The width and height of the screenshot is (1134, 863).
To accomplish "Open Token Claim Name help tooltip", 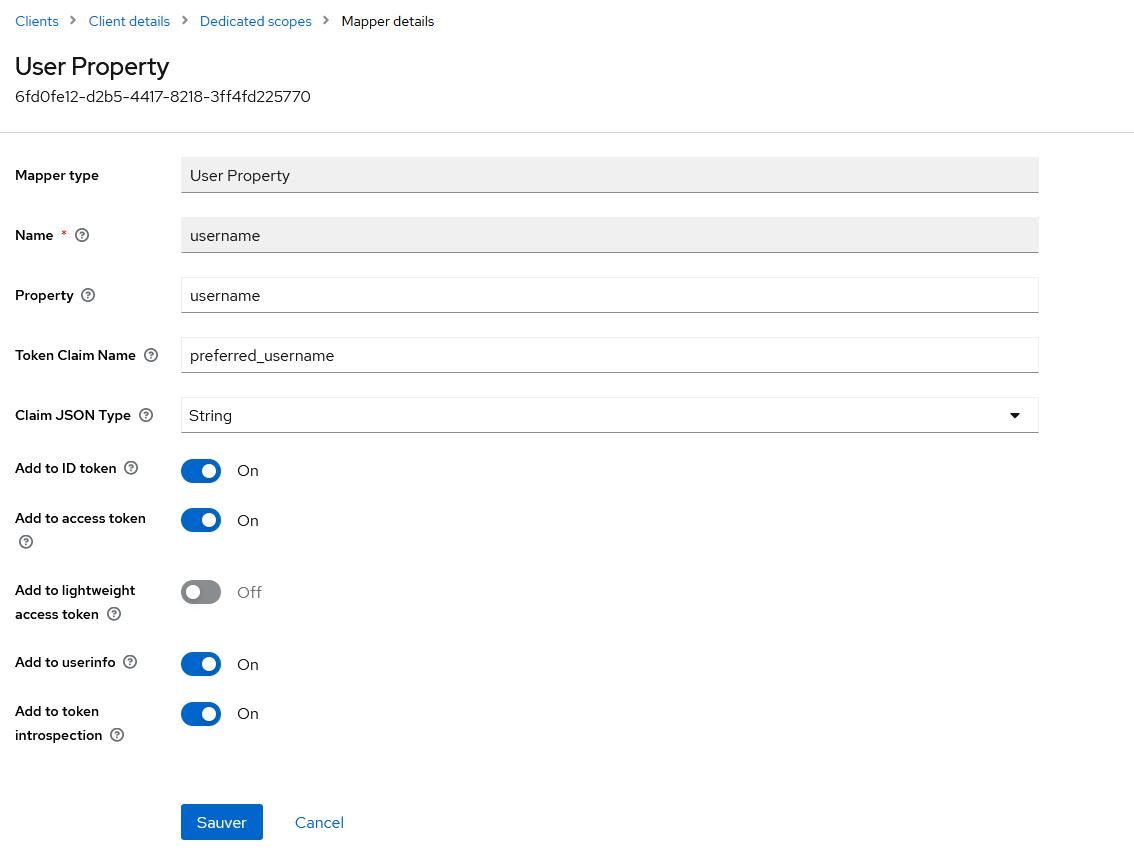I will coord(151,356).
